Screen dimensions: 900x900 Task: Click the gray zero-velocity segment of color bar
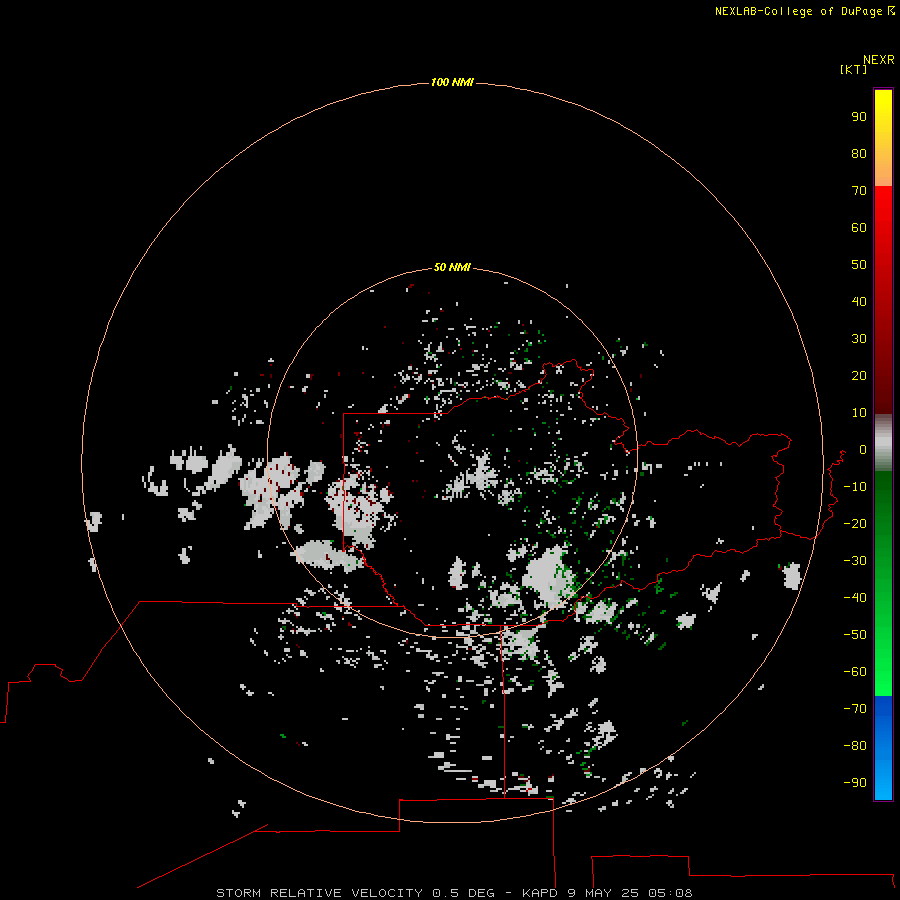pos(883,443)
